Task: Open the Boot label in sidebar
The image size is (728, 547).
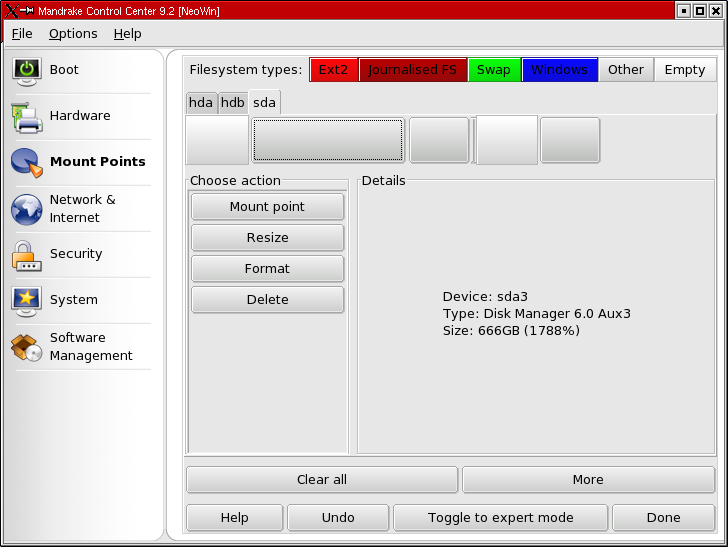Action: click(x=64, y=70)
